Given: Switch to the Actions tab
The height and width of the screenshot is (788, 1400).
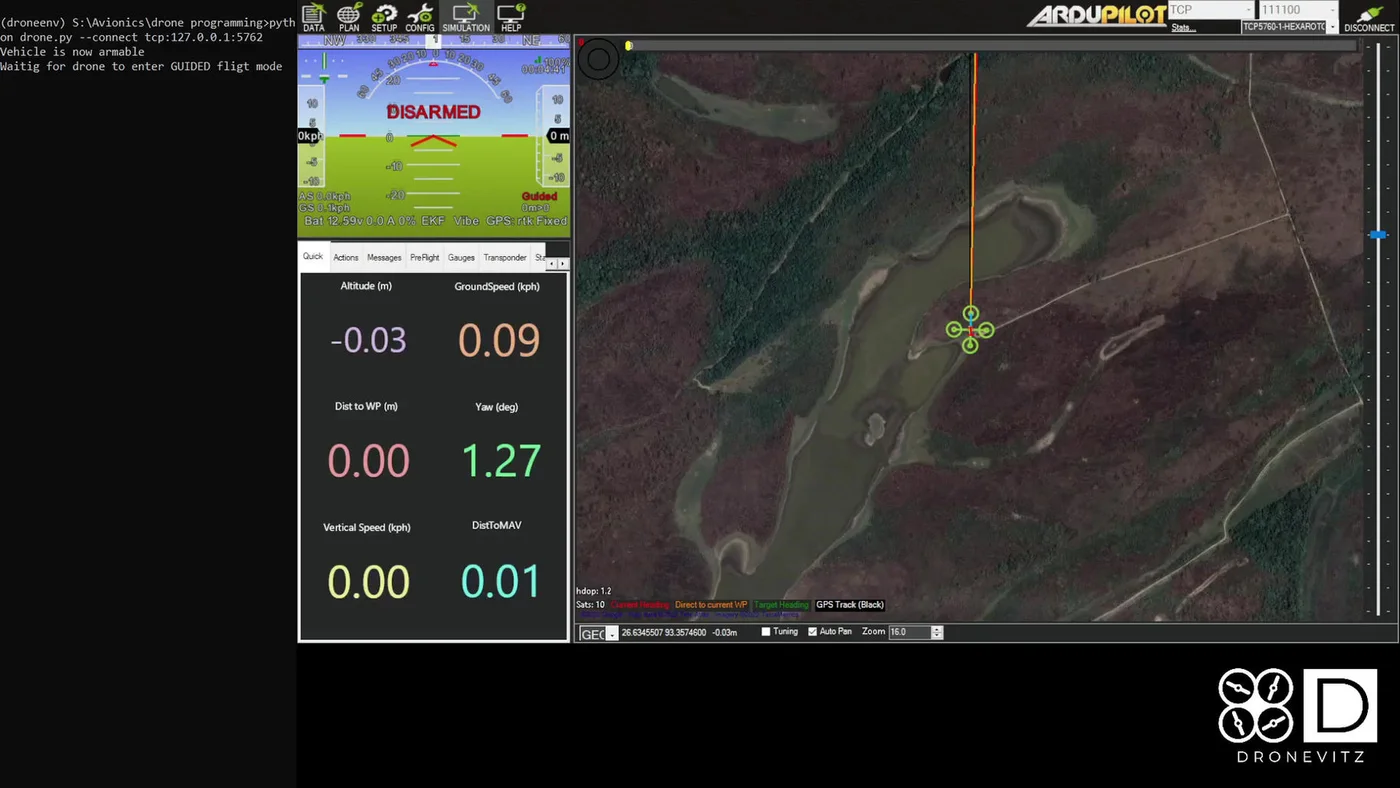Looking at the screenshot, I should pos(346,258).
